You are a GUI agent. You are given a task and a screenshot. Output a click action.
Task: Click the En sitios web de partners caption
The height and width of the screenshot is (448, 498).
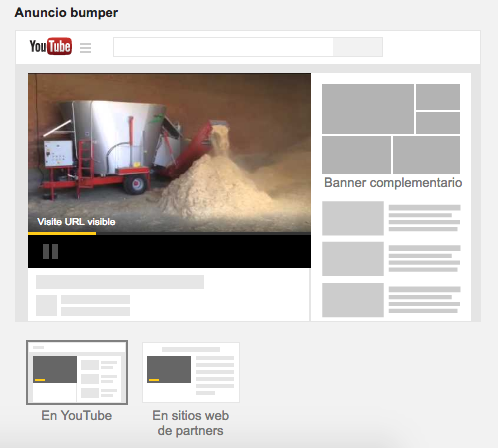coord(191,423)
